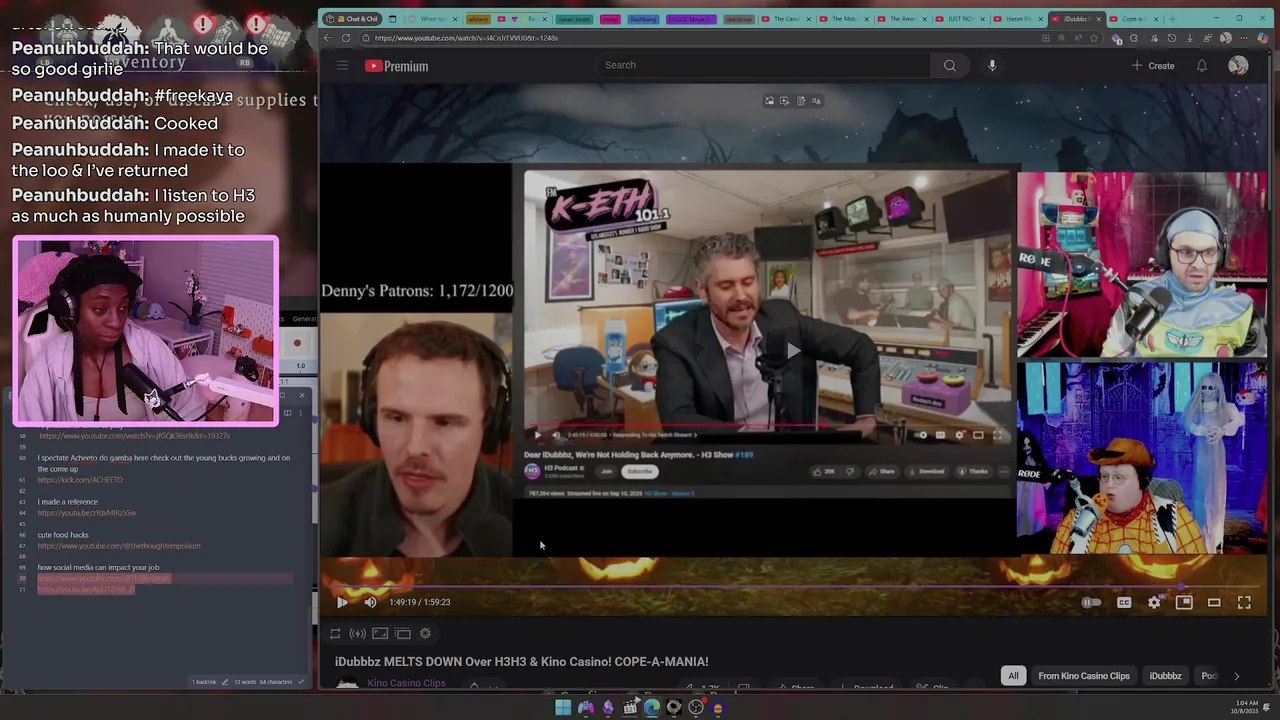The width and height of the screenshot is (1280, 720).
Task: Expand more filter chips with right arrow
Action: 1236,676
